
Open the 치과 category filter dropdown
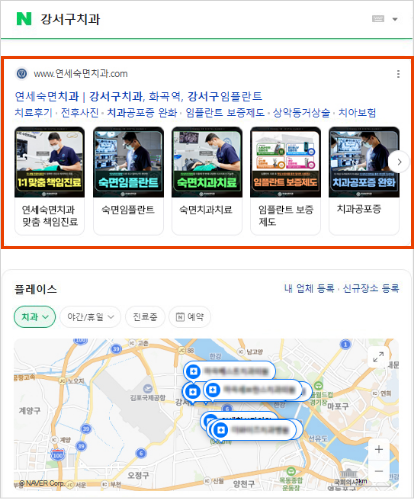(x=35, y=317)
